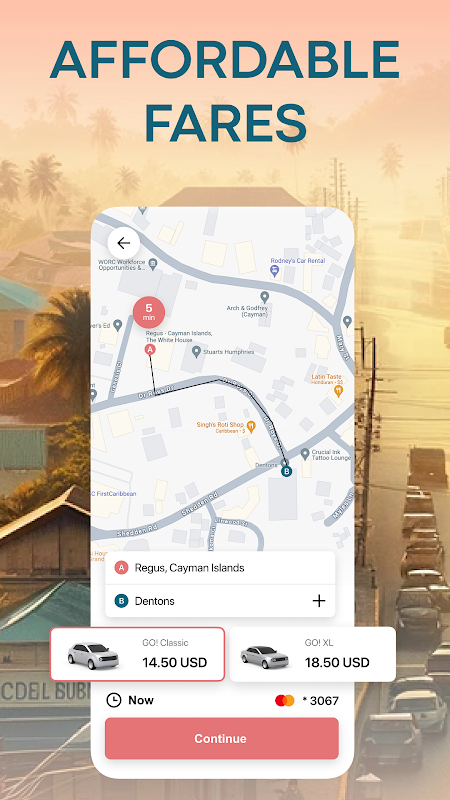Tap the plus icon to add a stop

pyautogui.click(x=319, y=601)
